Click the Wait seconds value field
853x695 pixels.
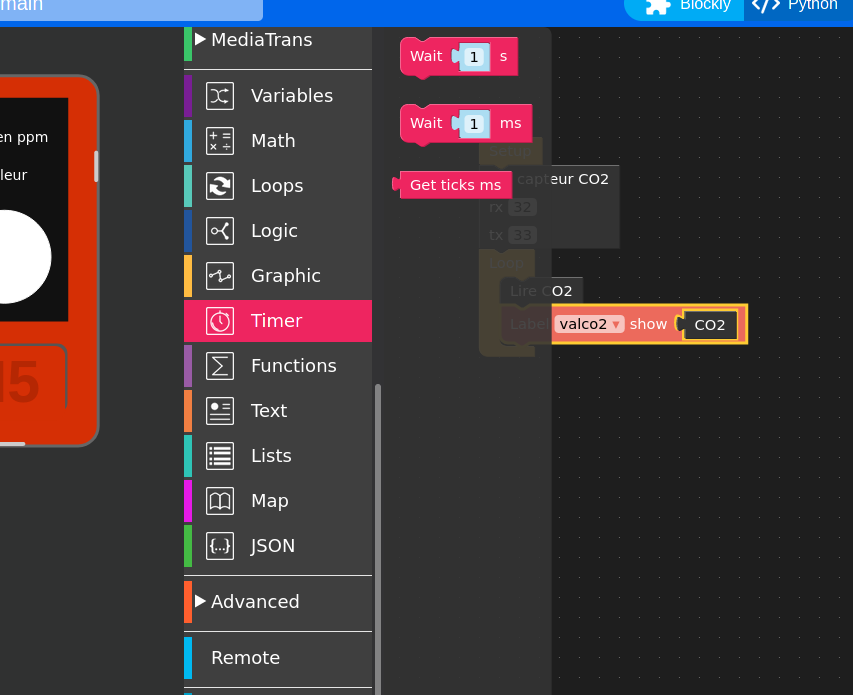pos(474,57)
